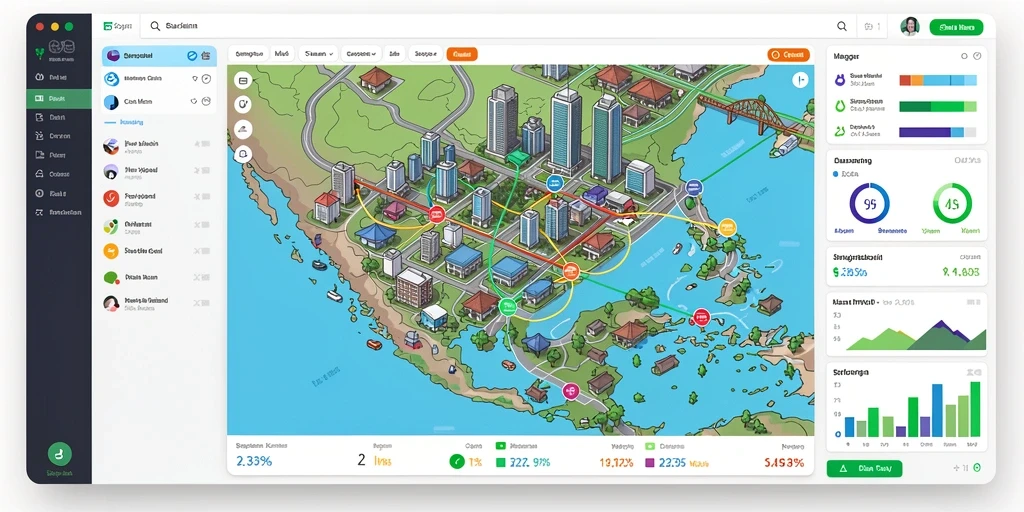Click the fourth round bell tool on the map

[243, 154]
